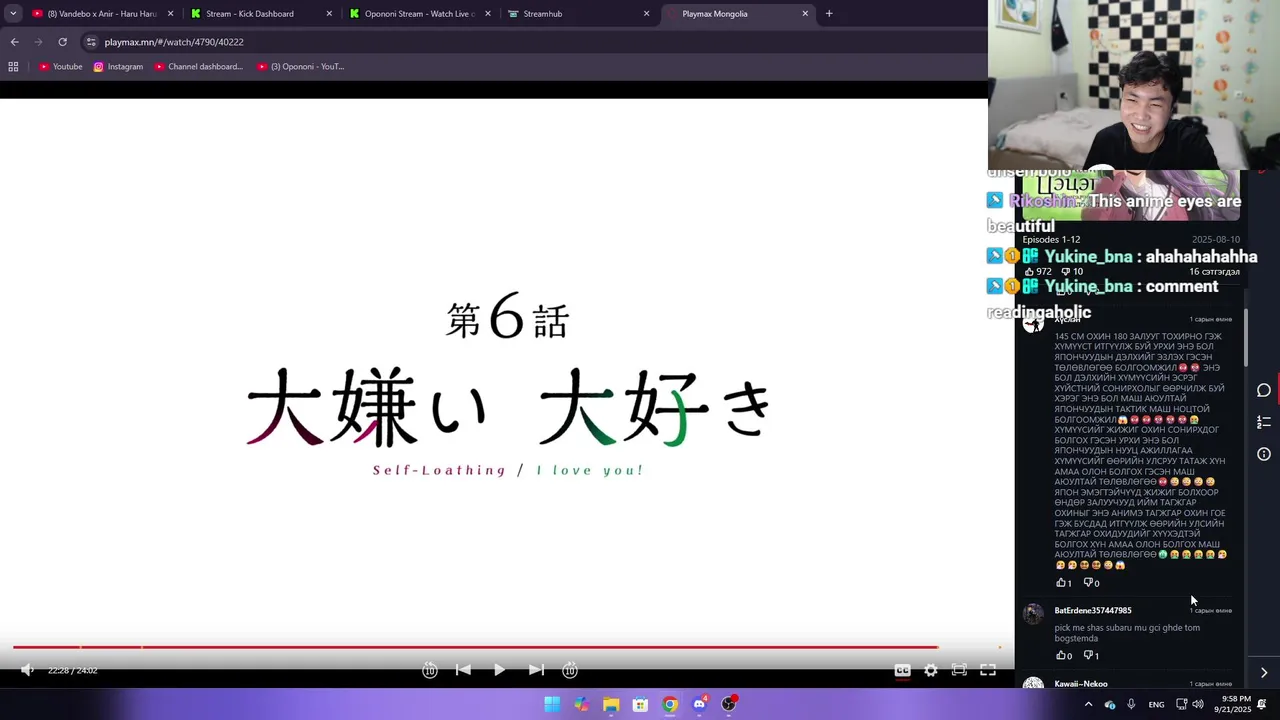Open volume tray control
Image resolution: width=1280 pixels, height=720 pixels.
tap(1198, 704)
